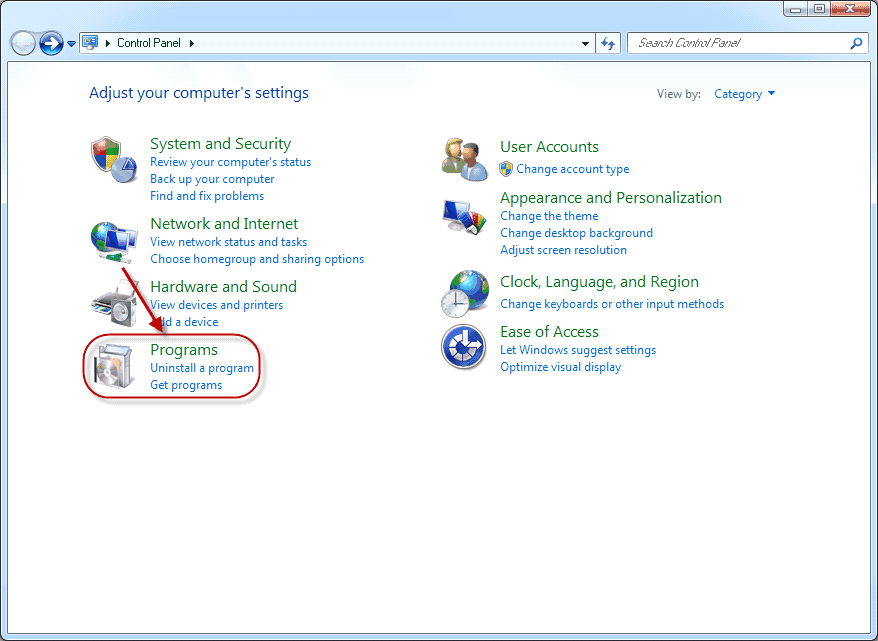Click the refresh button beside address bar
878x641 pixels.
pyautogui.click(x=608, y=44)
